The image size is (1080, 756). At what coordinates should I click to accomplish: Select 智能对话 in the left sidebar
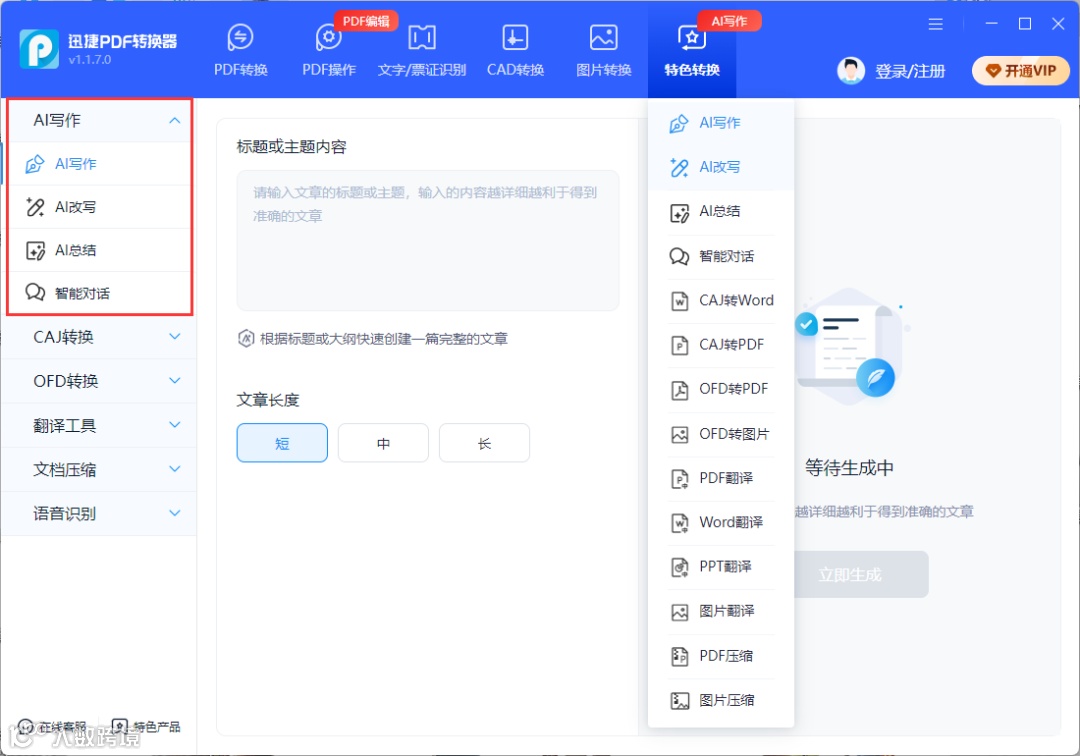click(x=101, y=293)
